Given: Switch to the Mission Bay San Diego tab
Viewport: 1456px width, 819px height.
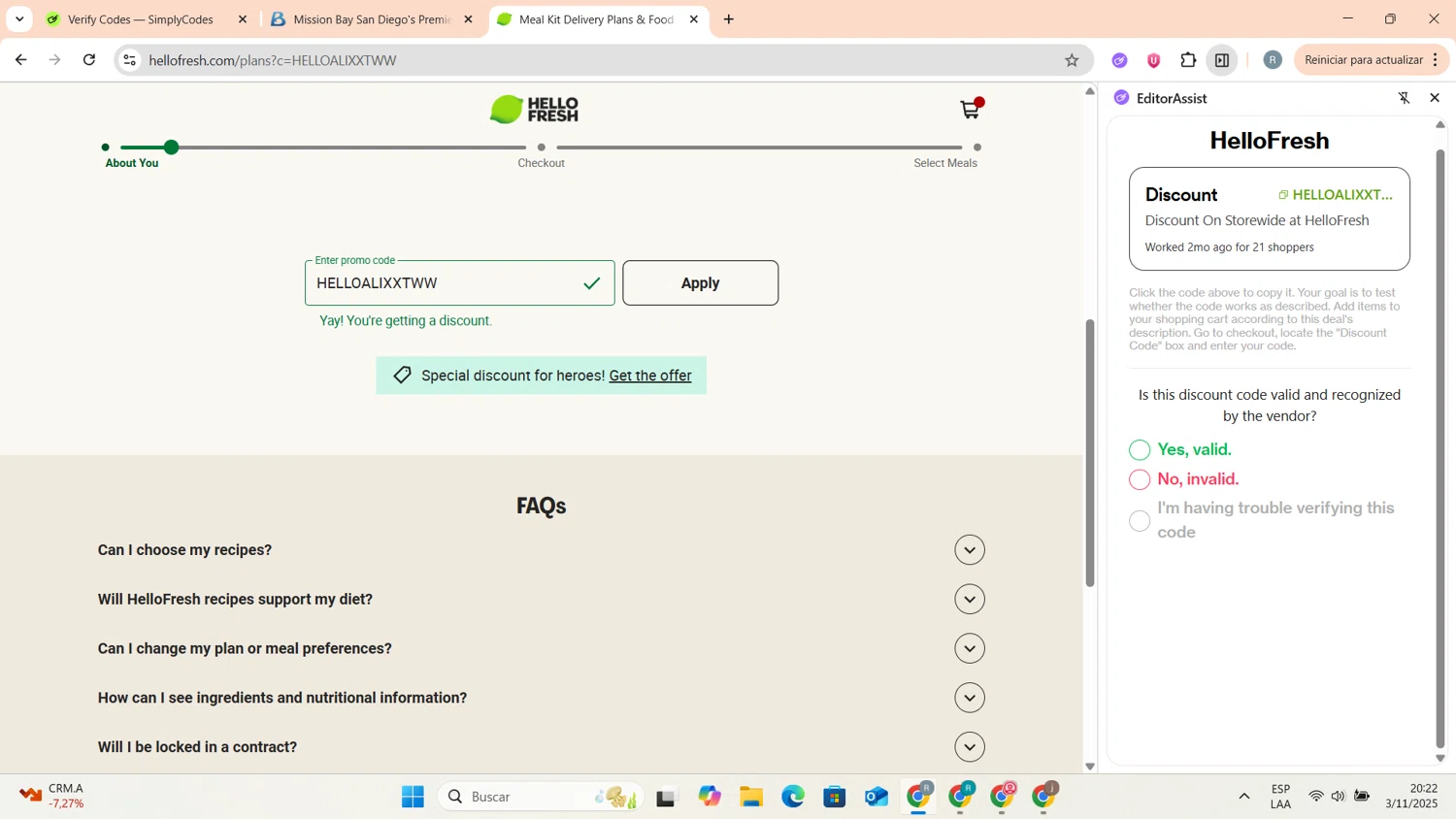Looking at the screenshot, I should pyautogui.click(x=372, y=19).
